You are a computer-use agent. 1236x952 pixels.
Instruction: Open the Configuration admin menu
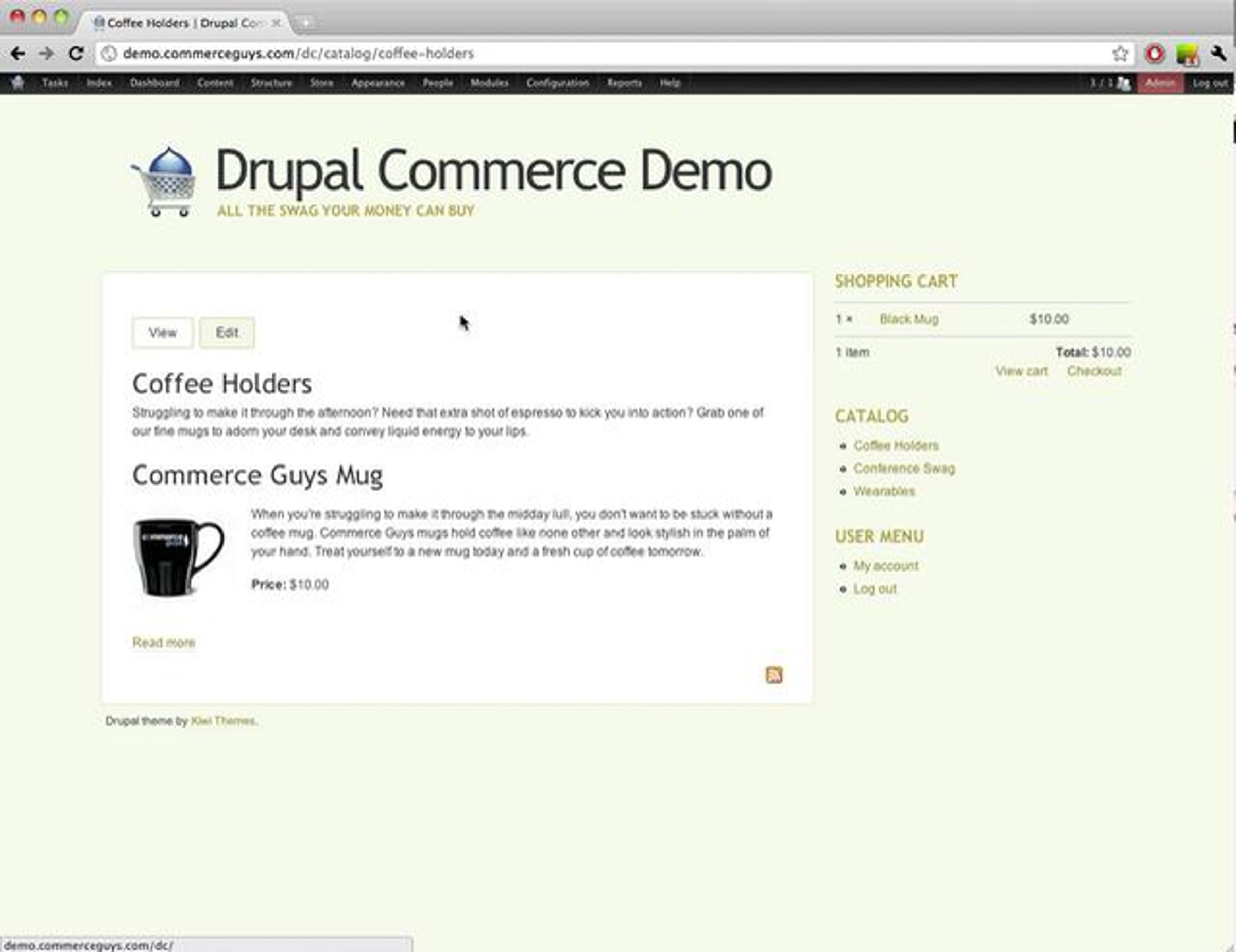pos(557,83)
